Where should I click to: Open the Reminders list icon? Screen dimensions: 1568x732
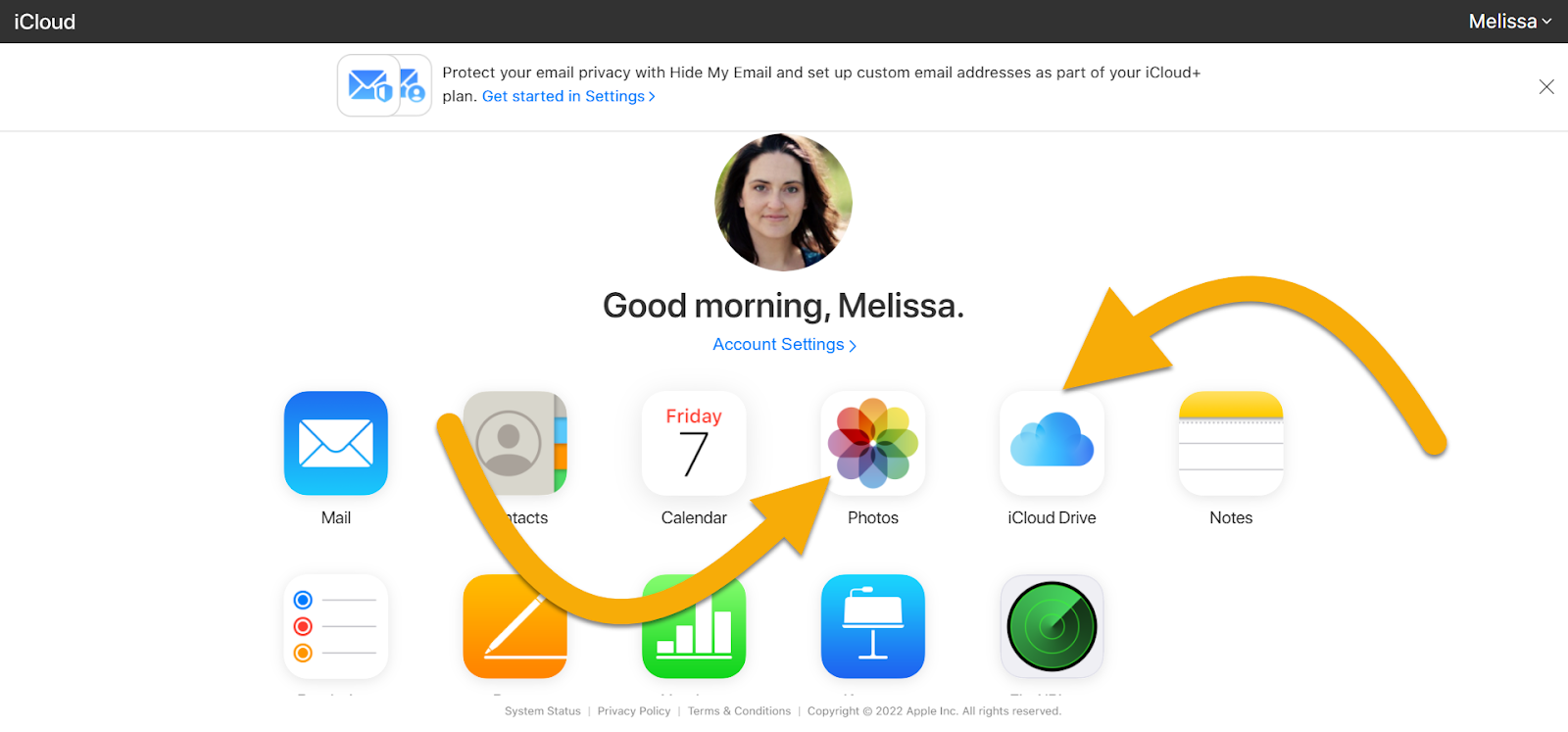point(336,626)
